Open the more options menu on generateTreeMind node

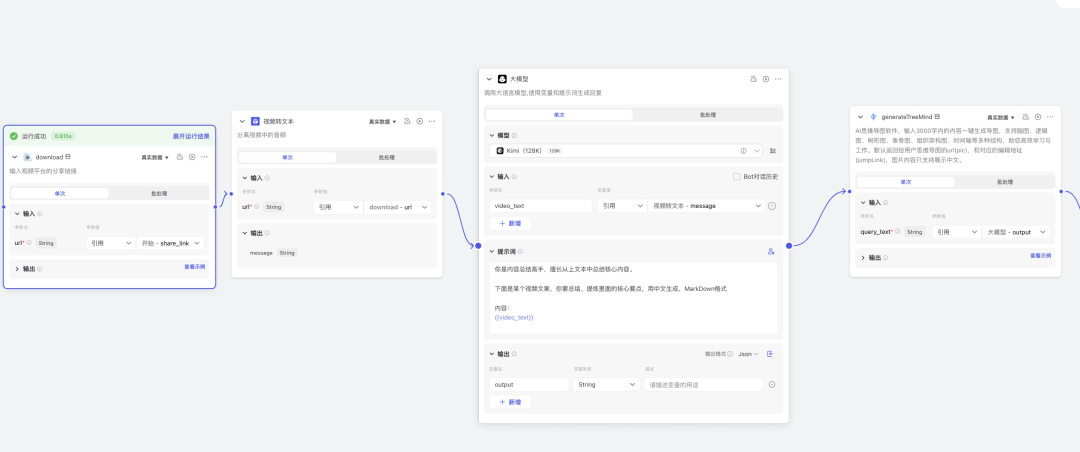[1051, 117]
